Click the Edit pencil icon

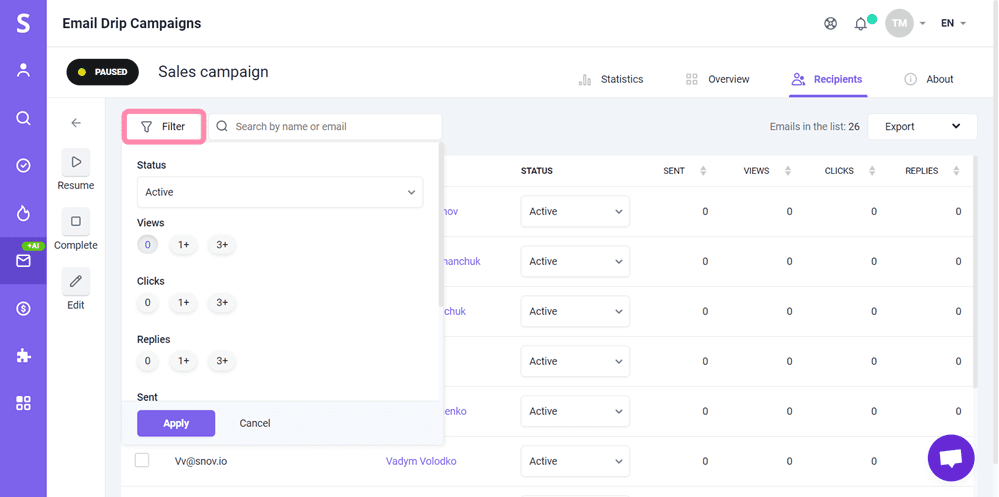[x=75, y=282]
